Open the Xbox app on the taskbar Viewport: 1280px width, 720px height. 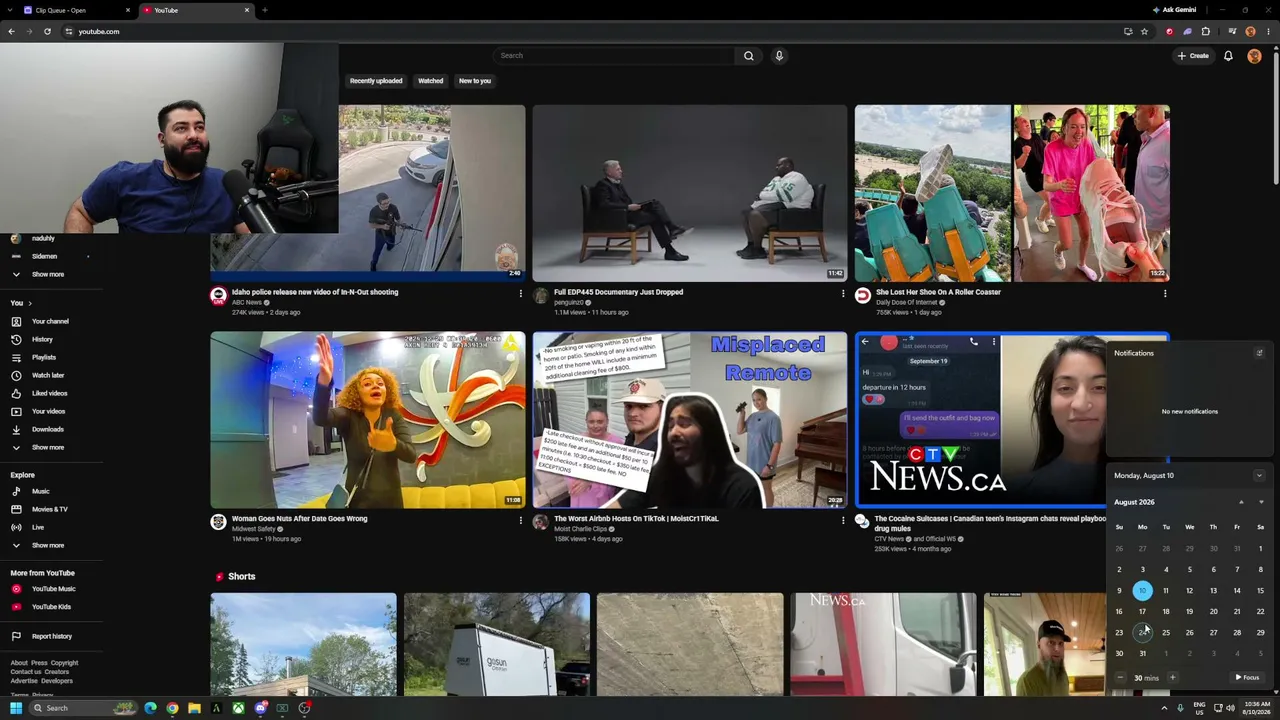click(238, 708)
